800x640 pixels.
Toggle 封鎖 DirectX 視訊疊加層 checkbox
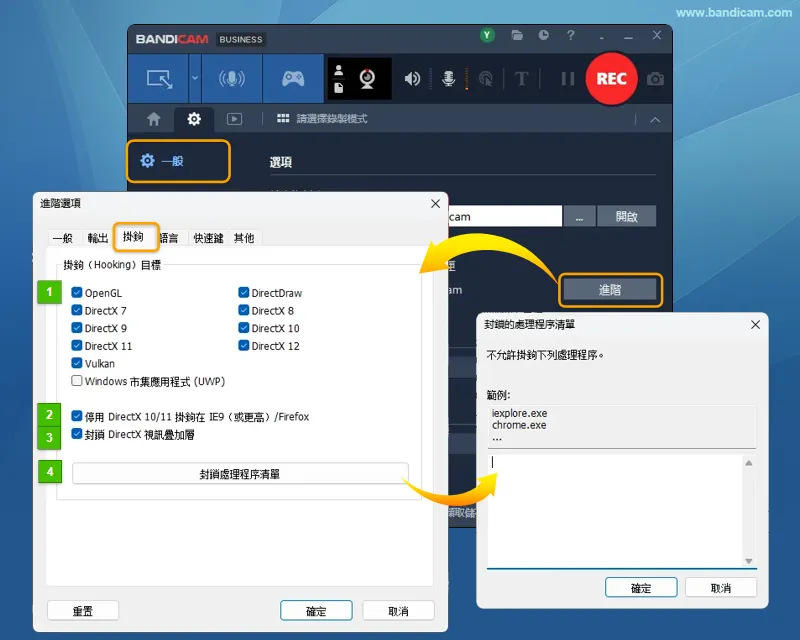77,434
